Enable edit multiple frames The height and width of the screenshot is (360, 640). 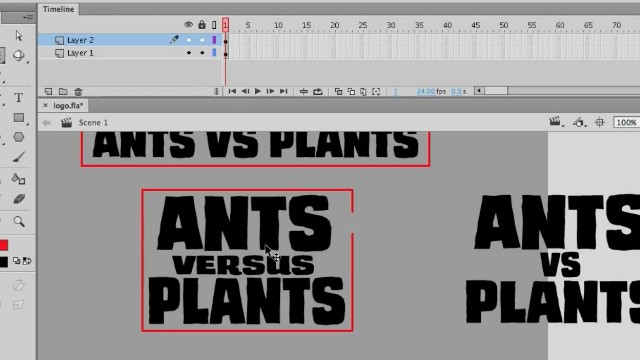pos(363,91)
